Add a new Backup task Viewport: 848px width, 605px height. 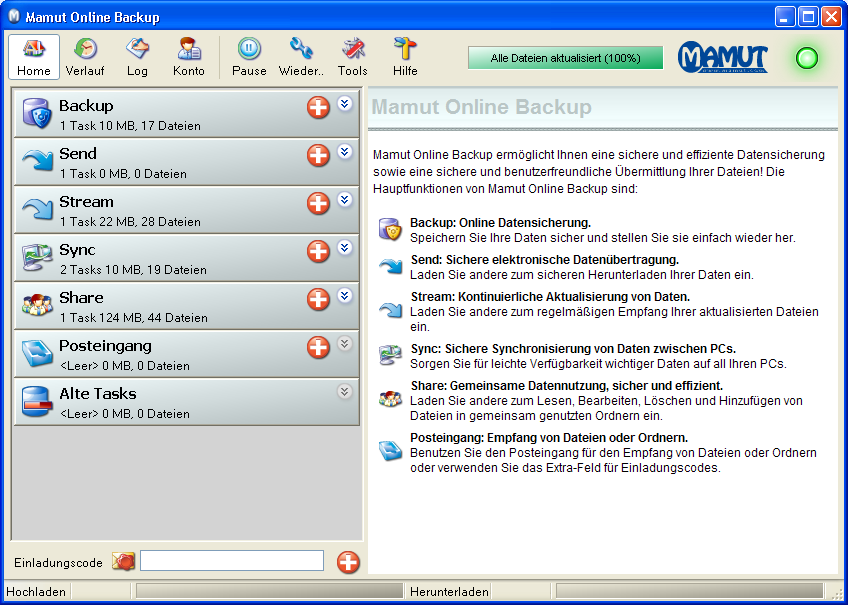pyautogui.click(x=318, y=107)
